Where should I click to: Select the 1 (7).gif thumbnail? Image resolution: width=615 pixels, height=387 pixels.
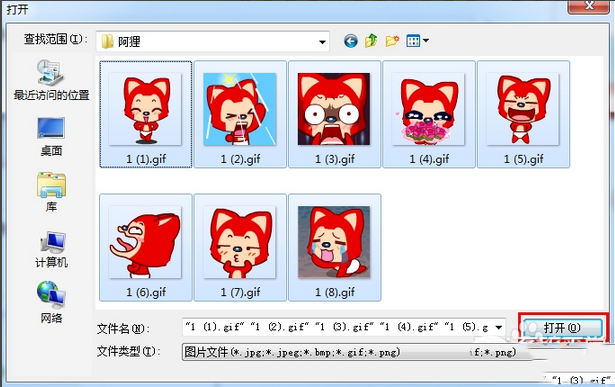(x=240, y=247)
